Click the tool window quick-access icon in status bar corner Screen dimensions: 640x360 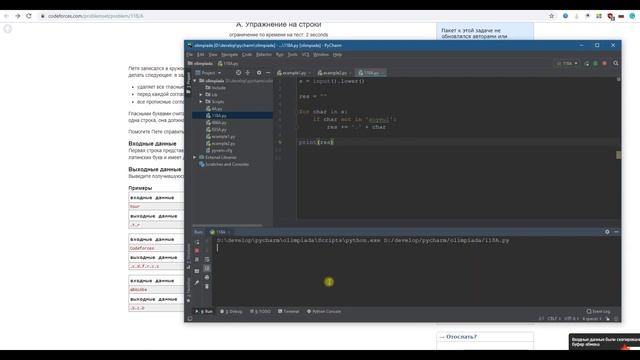[190, 319]
